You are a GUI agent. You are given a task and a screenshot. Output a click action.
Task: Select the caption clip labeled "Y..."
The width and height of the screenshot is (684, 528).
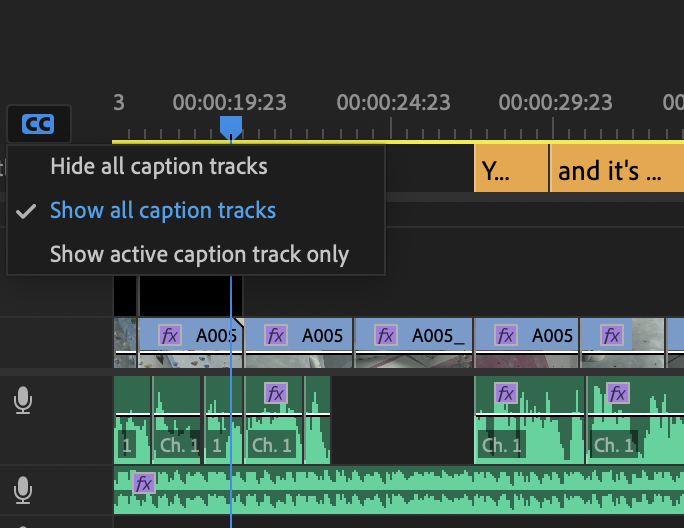(x=510, y=170)
